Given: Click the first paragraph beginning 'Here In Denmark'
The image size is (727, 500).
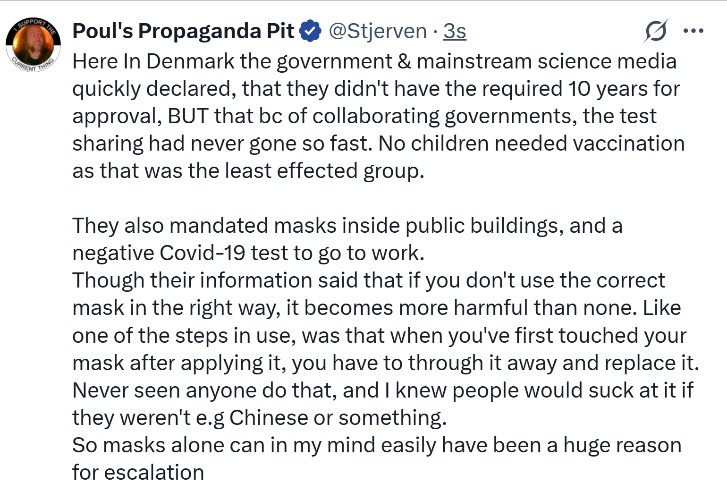Looking at the screenshot, I should click(378, 116).
